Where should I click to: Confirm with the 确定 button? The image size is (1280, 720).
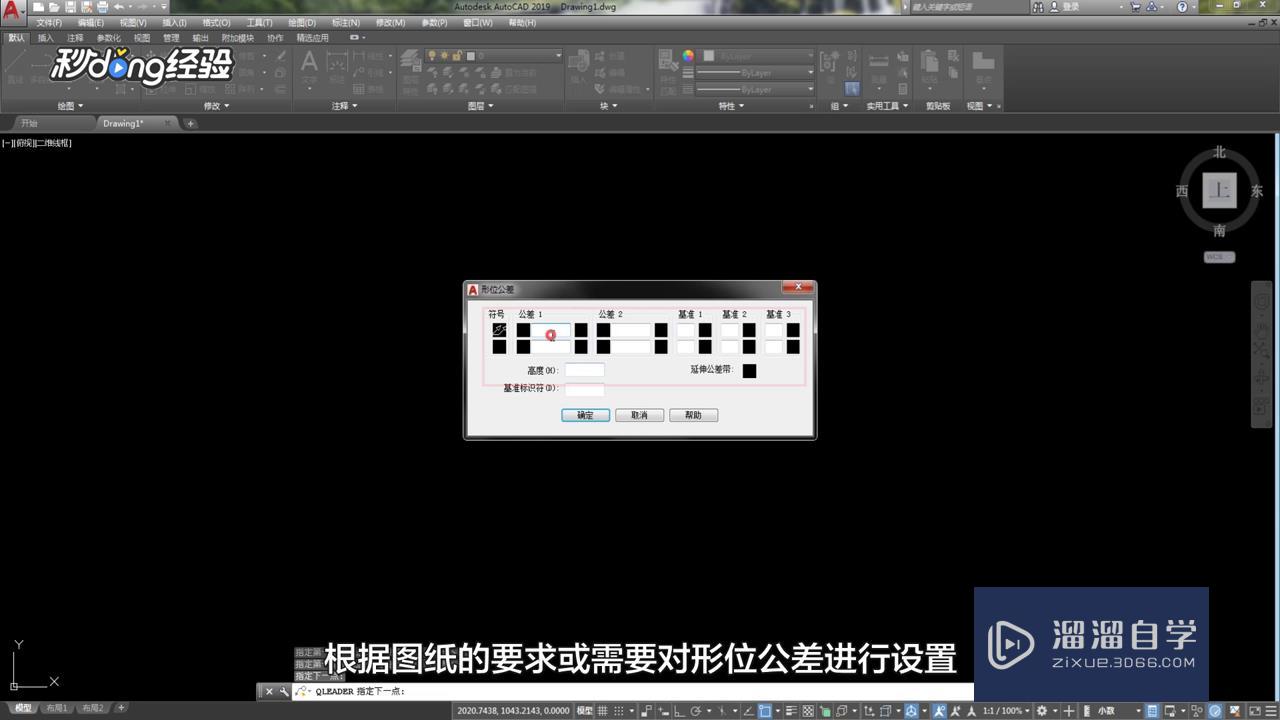tap(585, 415)
